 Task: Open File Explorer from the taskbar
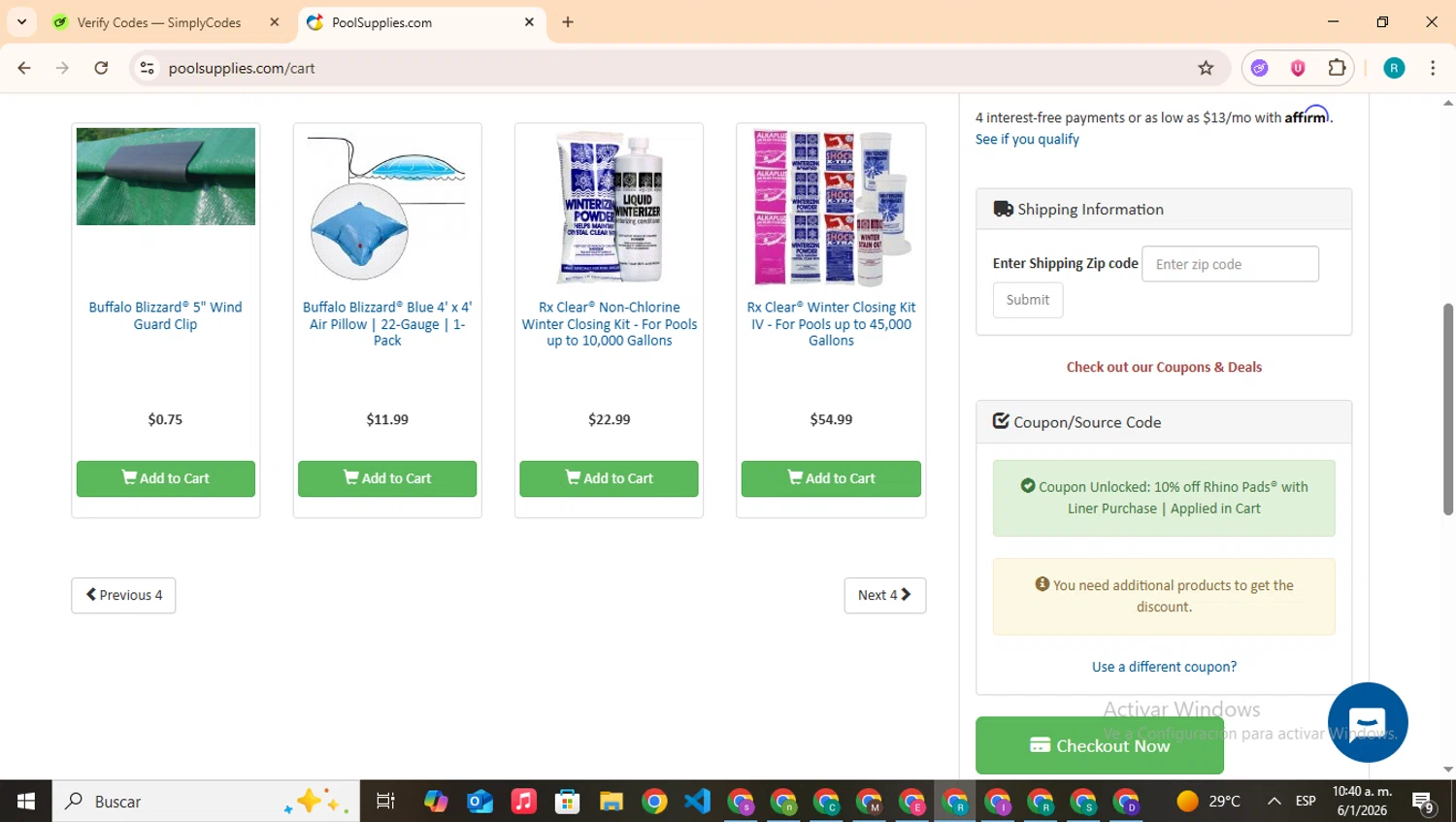point(611,802)
